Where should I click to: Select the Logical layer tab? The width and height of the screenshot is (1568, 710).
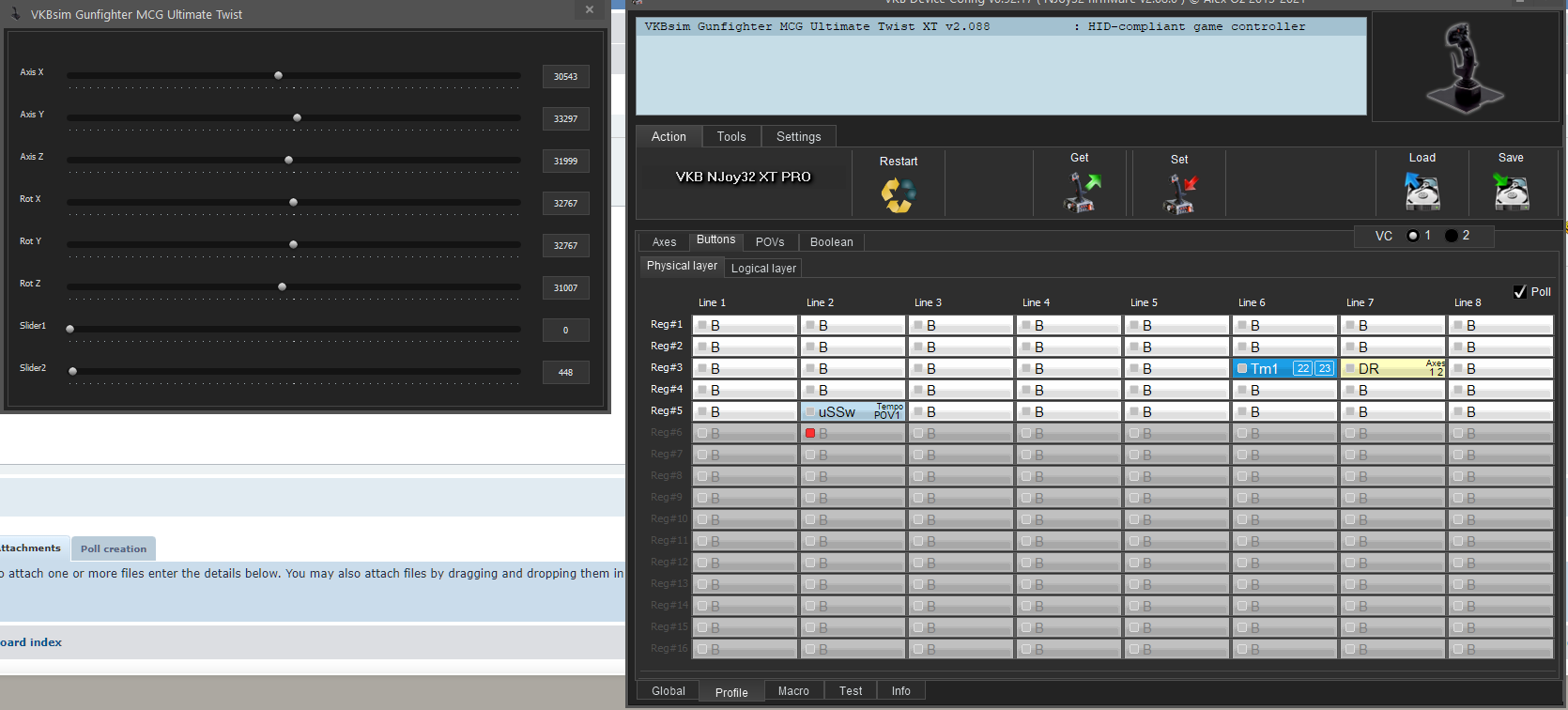(763, 269)
